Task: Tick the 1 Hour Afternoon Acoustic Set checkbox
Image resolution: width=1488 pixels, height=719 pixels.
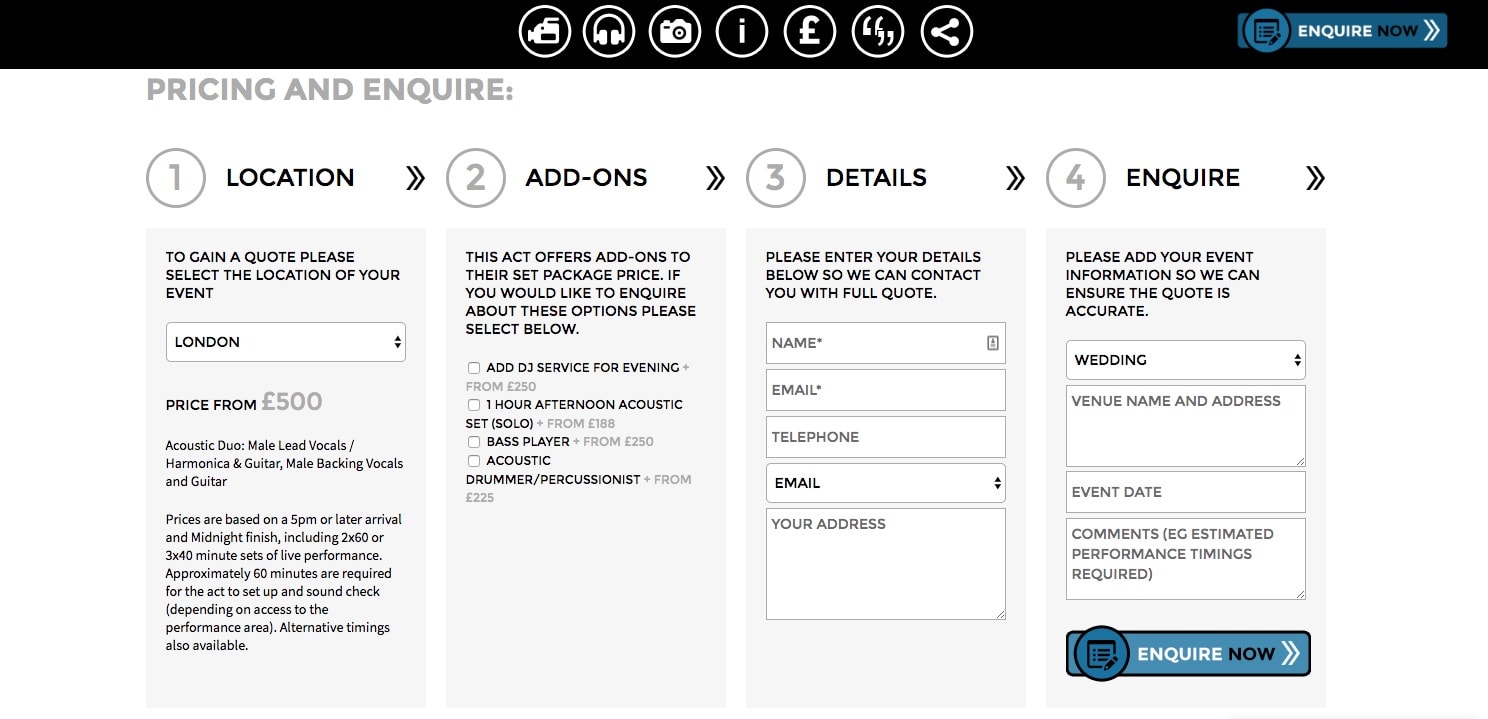Action: click(474, 405)
